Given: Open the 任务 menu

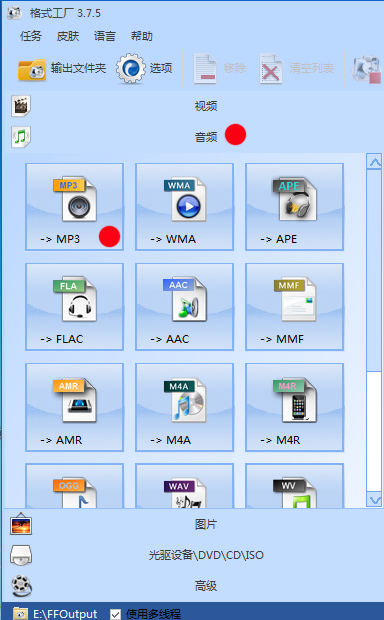Looking at the screenshot, I should tap(31, 36).
